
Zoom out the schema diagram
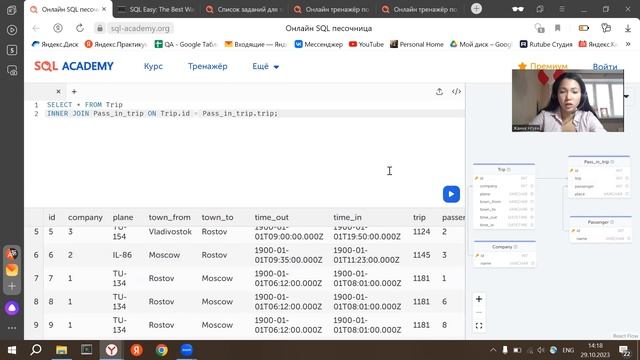pyautogui.click(x=479, y=313)
